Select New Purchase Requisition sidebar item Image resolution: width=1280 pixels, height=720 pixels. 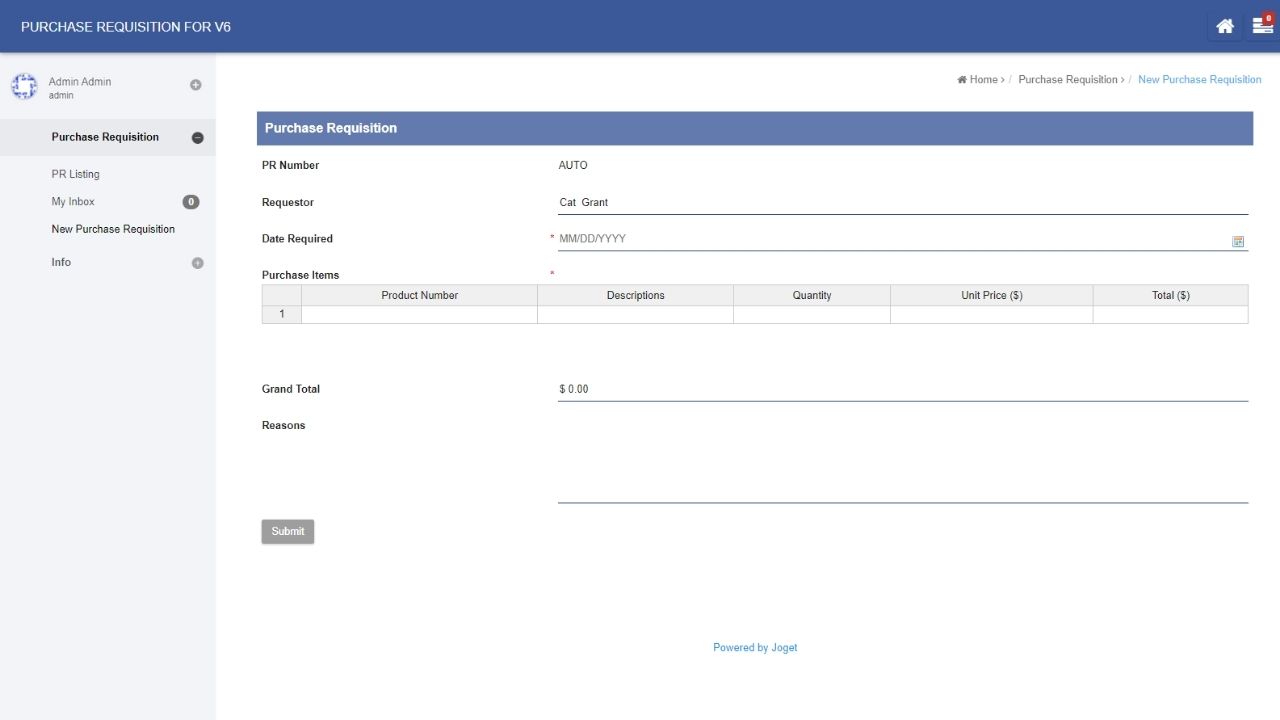click(113, 229)
